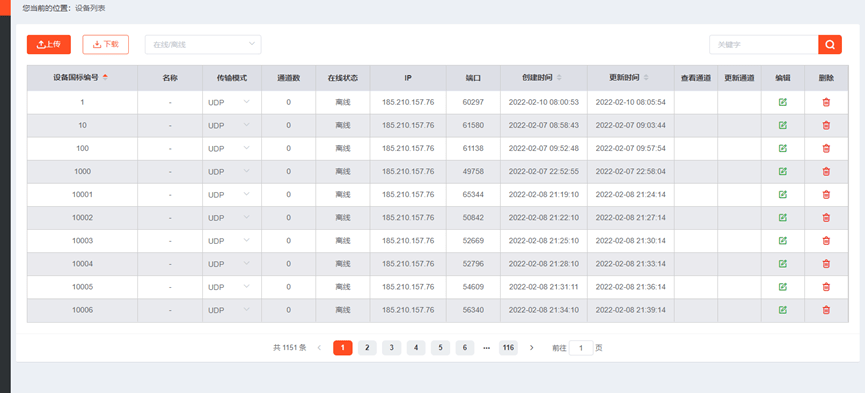Screen dimensions: 865x393
Task: Click the 关键字 keyword search field
Action: click(x=763, y=45)
